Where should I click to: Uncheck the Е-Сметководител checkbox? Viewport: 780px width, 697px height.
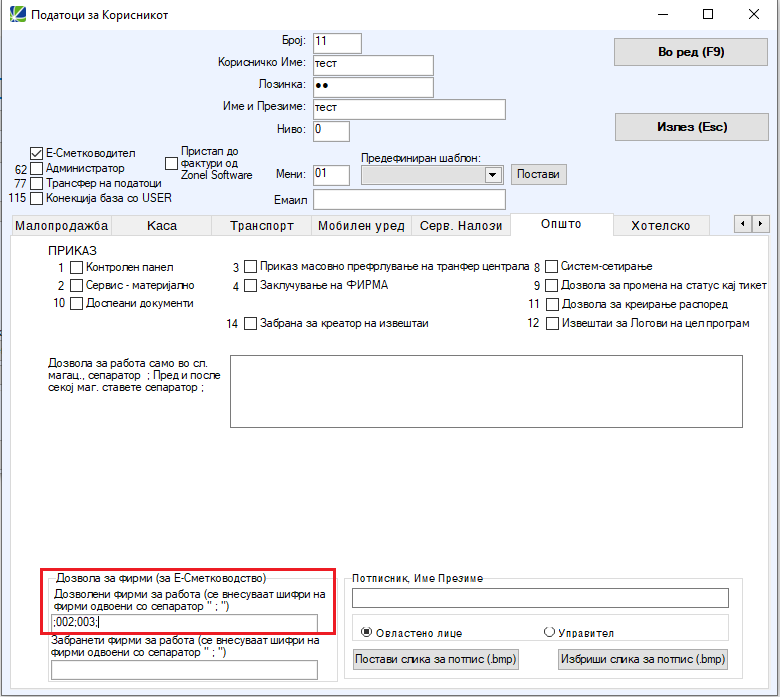pos(36,154)
